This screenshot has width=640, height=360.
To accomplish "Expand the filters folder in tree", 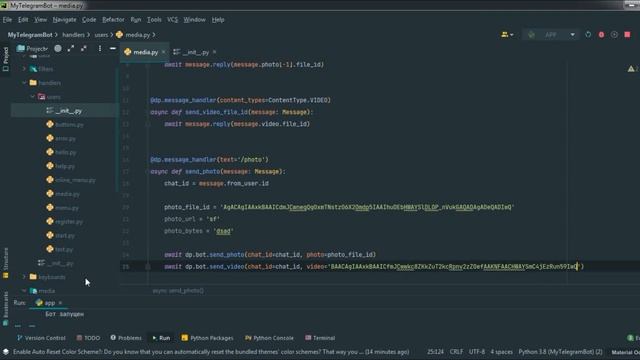I will tap(24, 69).
